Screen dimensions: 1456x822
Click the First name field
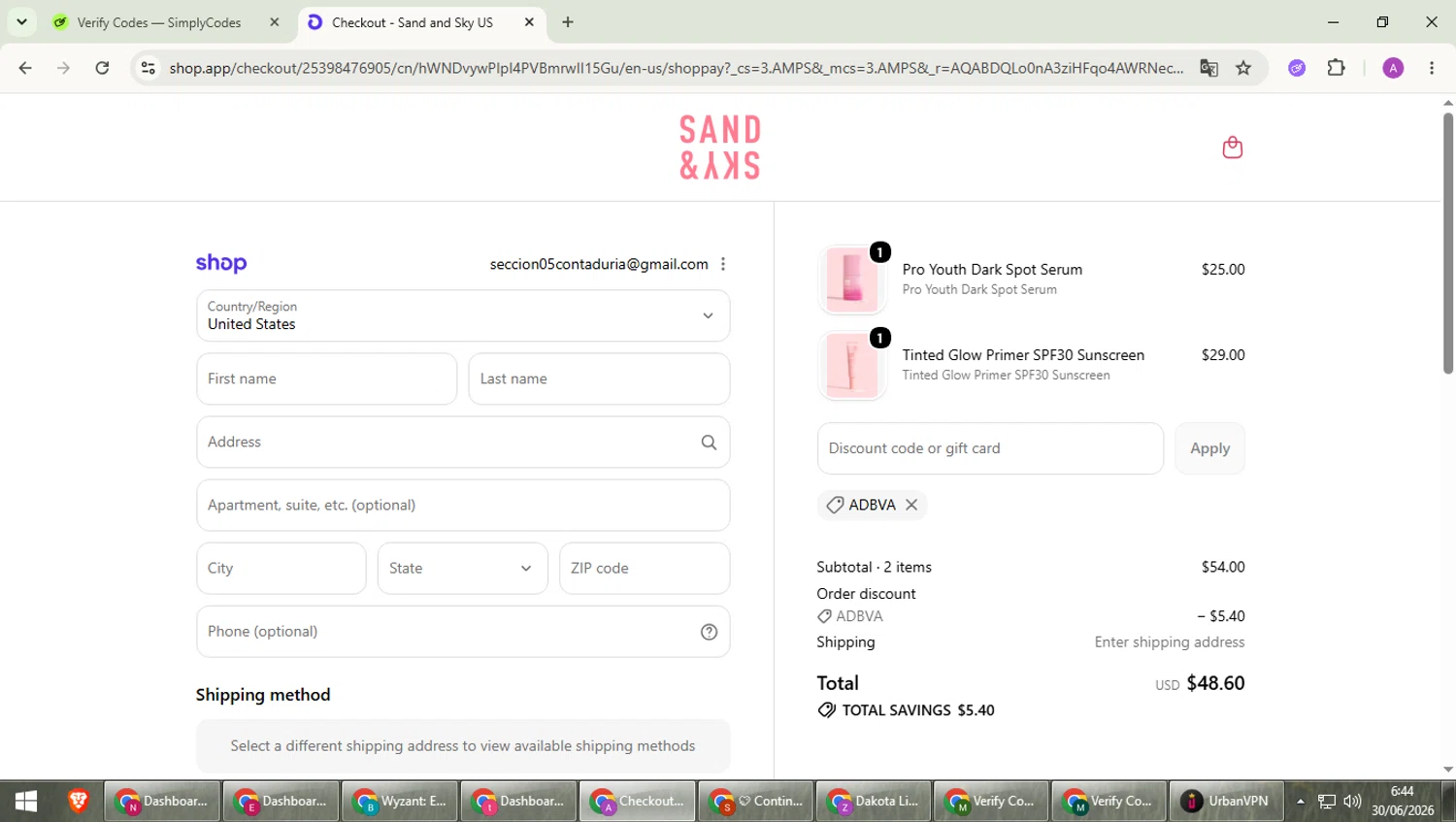click(326, 378)
